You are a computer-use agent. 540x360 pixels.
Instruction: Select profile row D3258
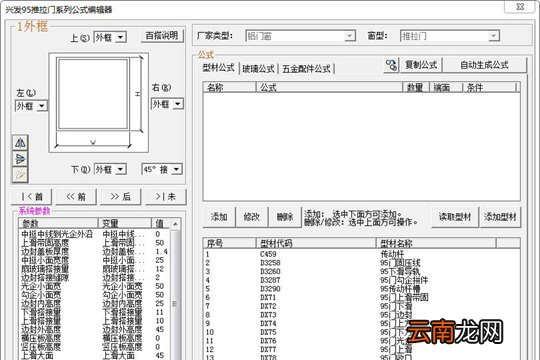point(361,263)
